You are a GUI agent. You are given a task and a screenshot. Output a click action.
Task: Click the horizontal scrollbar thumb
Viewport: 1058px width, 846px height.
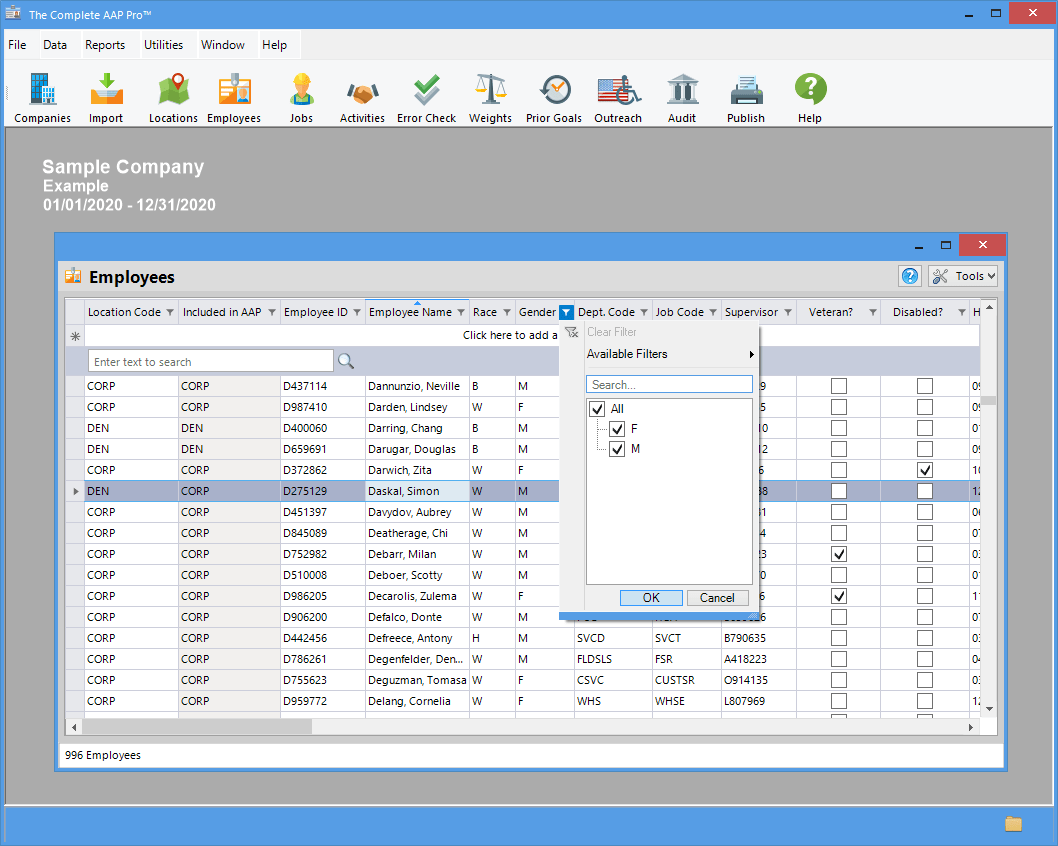click(x=197, y=727)
